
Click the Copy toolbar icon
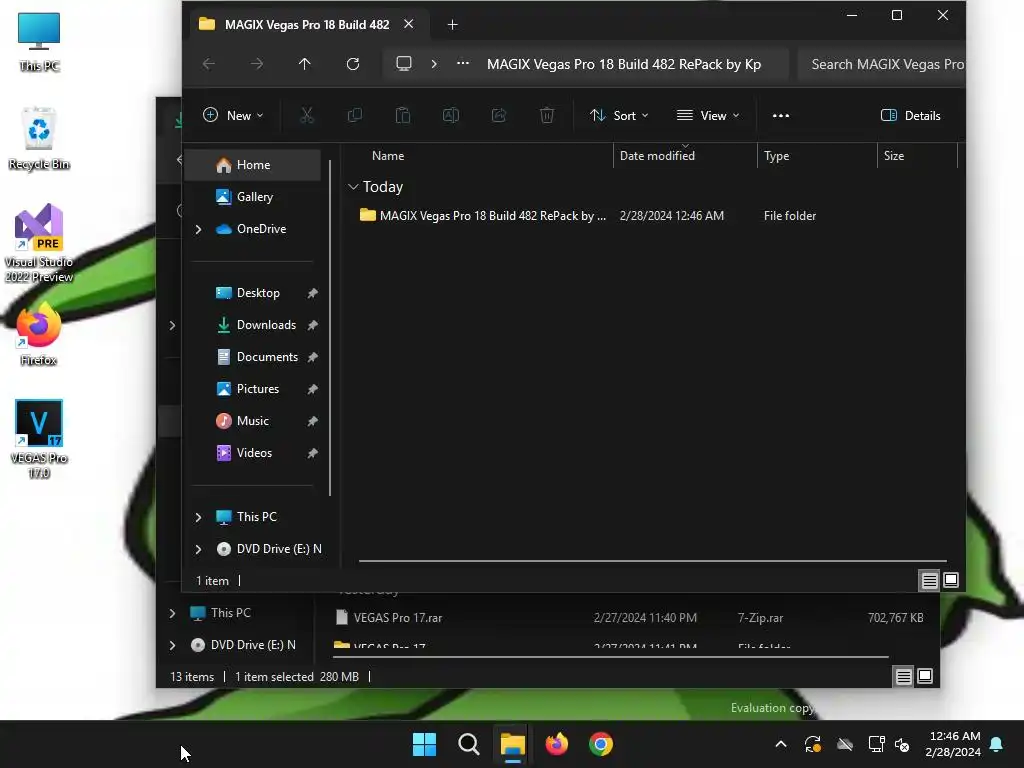pos(355,116)
